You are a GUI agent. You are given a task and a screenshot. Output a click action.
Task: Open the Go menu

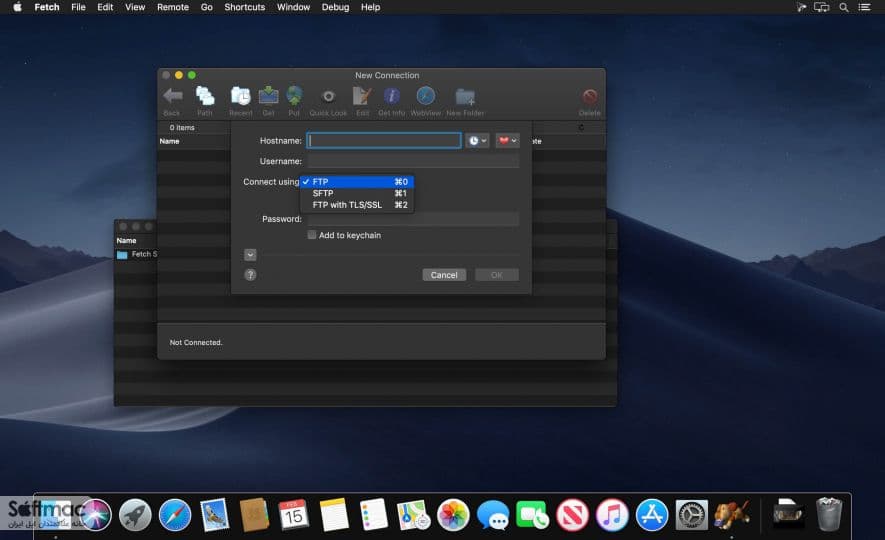[x=207, y=7]
